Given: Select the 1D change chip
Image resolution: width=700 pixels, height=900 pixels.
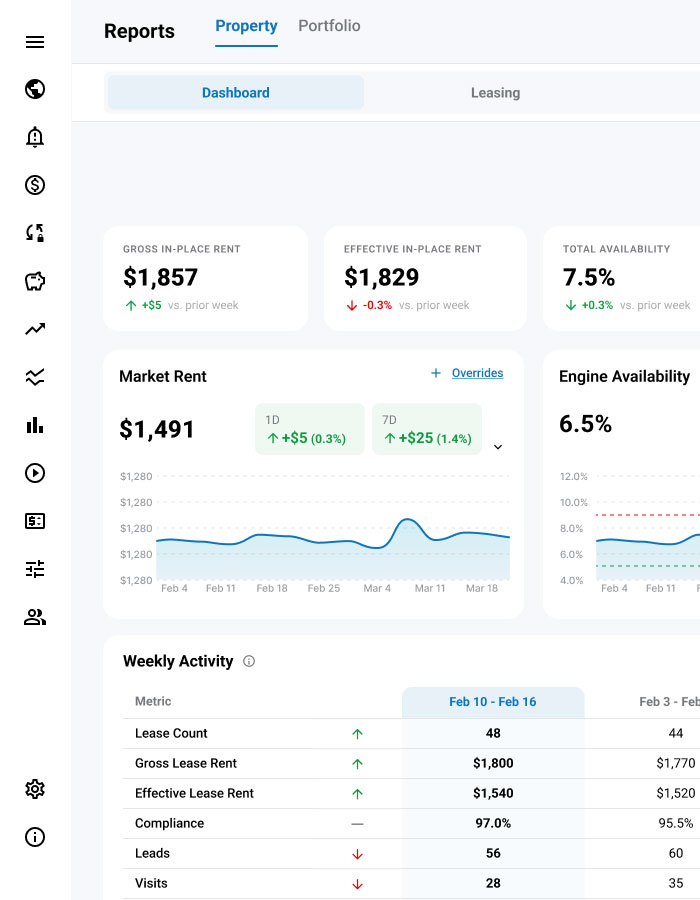Looking at the screenshot, I should tap(310, 429).
